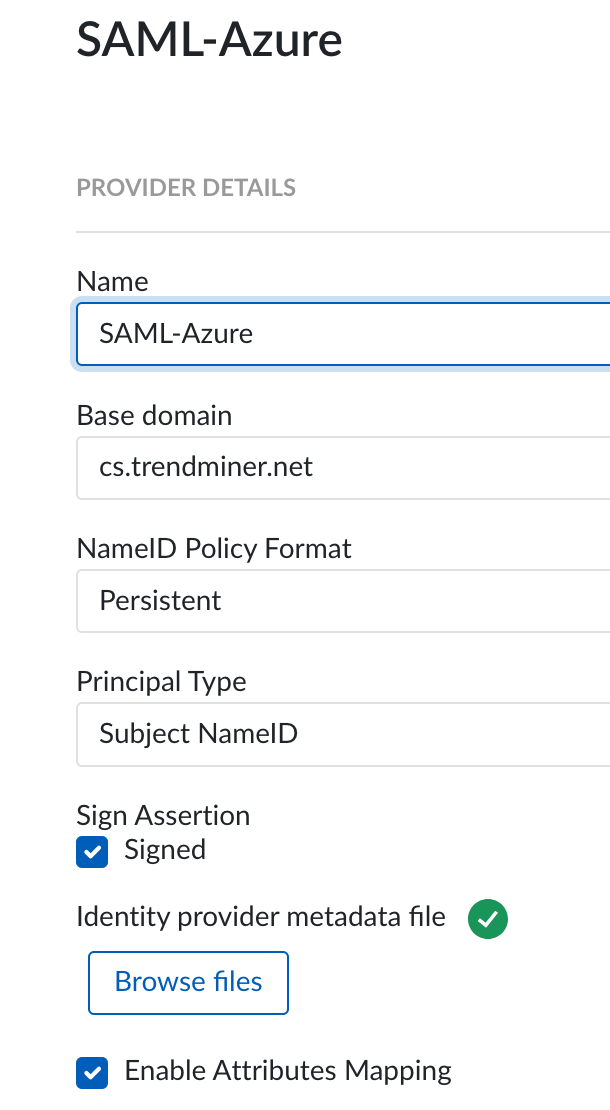Viewport: 610px width, 1110px height.
Task: Open the Principal Type dropdown
Action: click(340, 734)
